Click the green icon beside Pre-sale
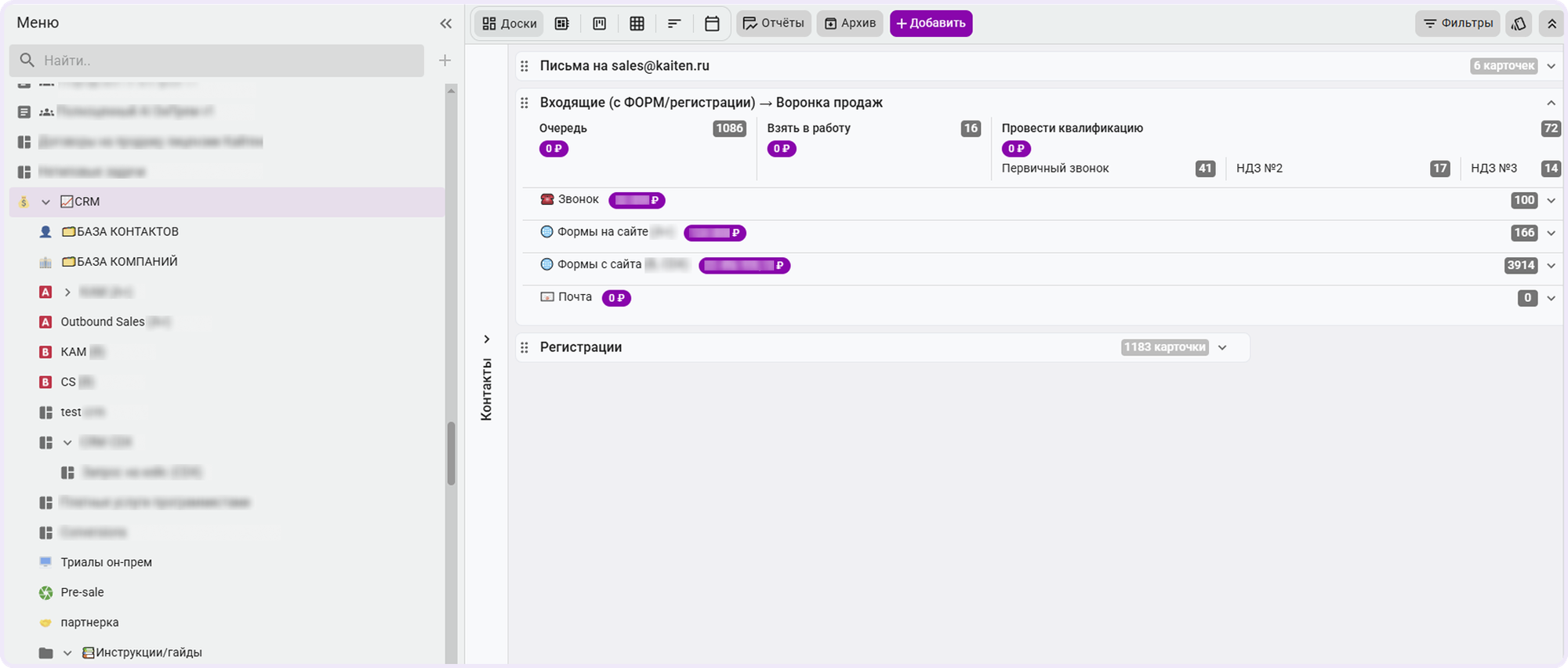Viewport: 1568px width, 668px height. click(45, 593)
